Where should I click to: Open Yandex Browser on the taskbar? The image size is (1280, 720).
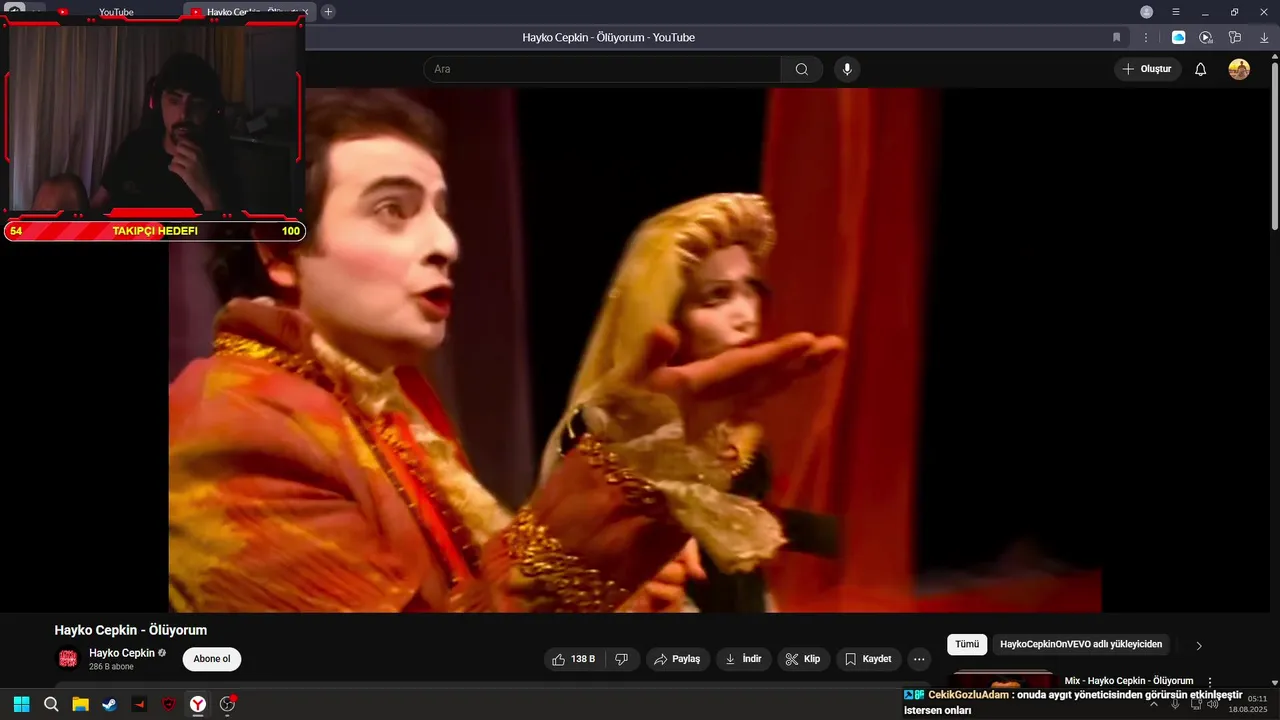pos(199,704)
